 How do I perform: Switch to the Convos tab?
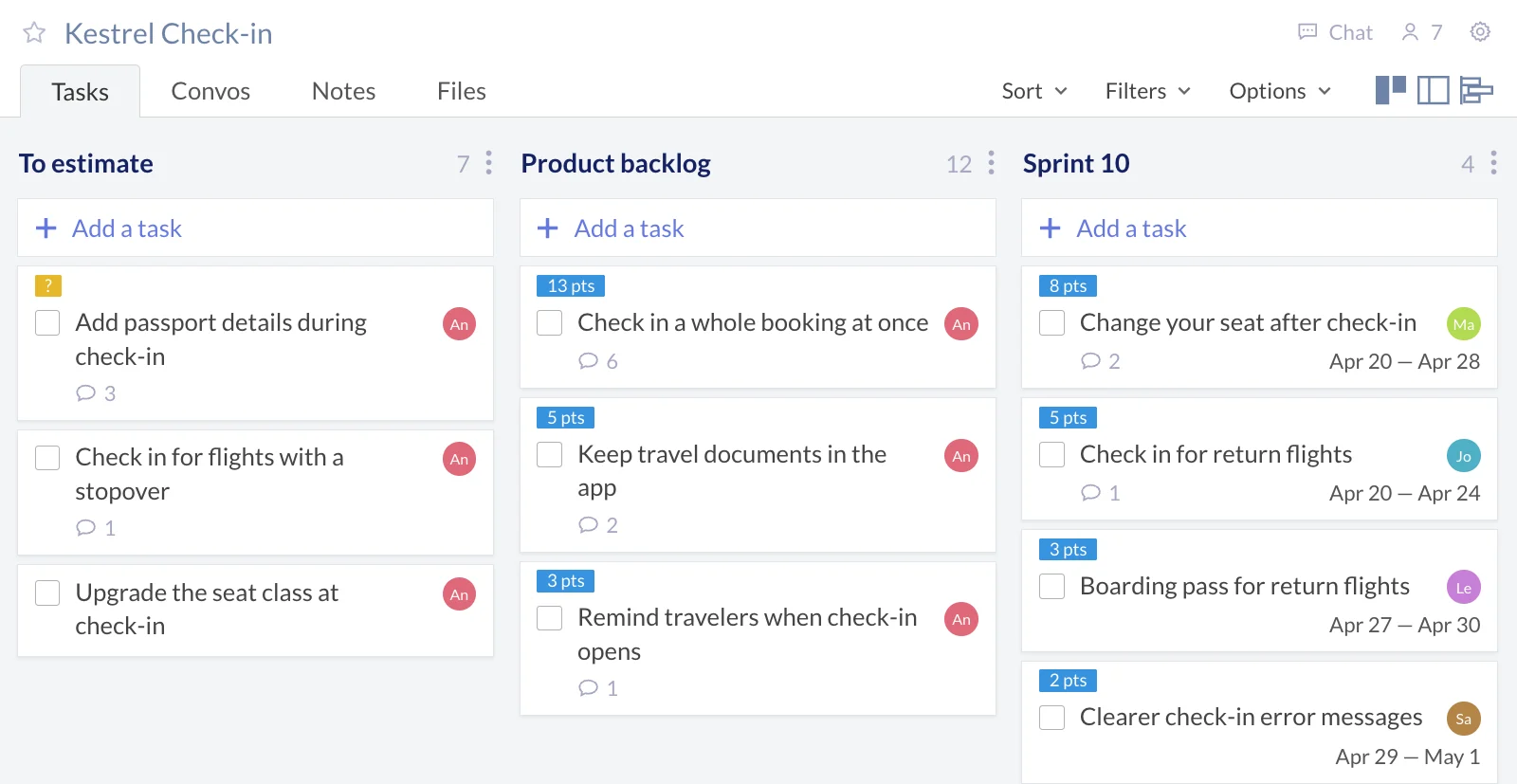(210, 91)
